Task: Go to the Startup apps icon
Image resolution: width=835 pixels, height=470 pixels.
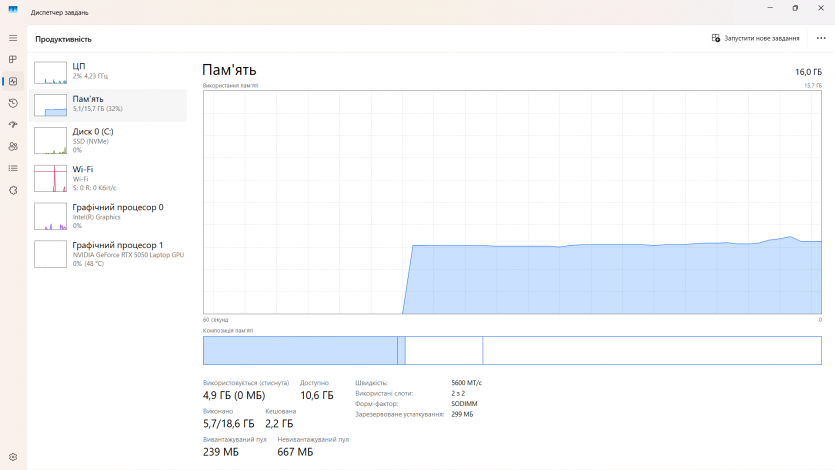Action: (x=13, y=125)
